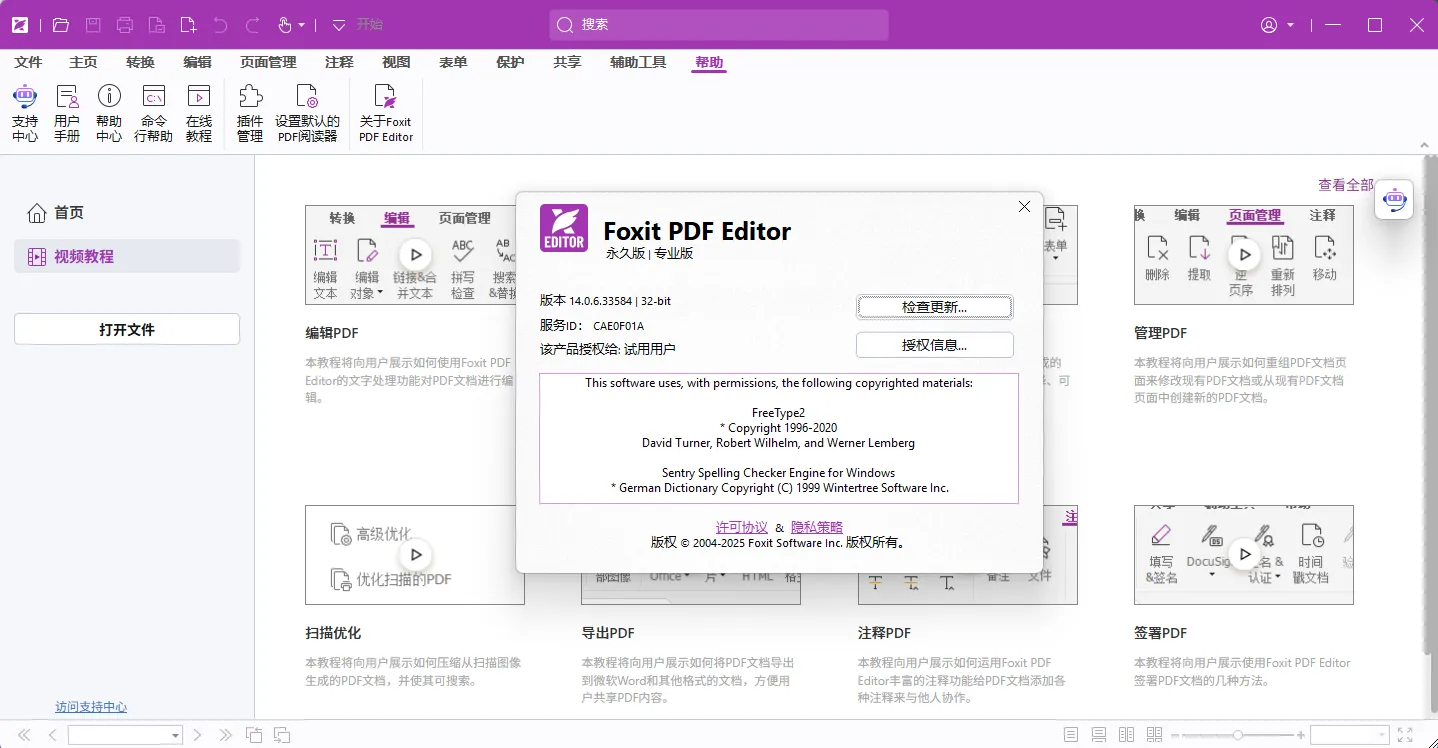Play the 扫描优化 tutorial video
Image resolution: width=1438 pixels, height=748 pixels.
pyautogui.click(x=416, y=554)
